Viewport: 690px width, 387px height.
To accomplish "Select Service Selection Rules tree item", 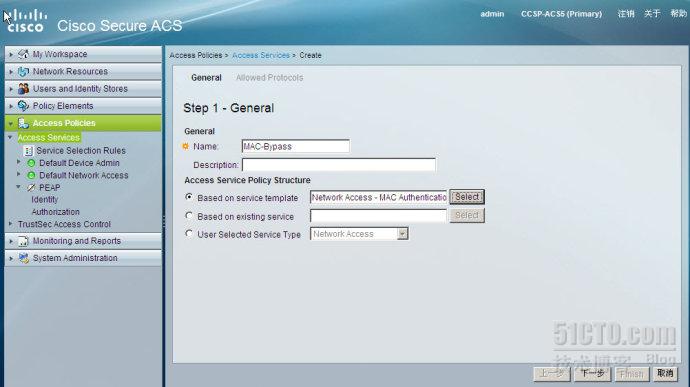I will point(81,151).
